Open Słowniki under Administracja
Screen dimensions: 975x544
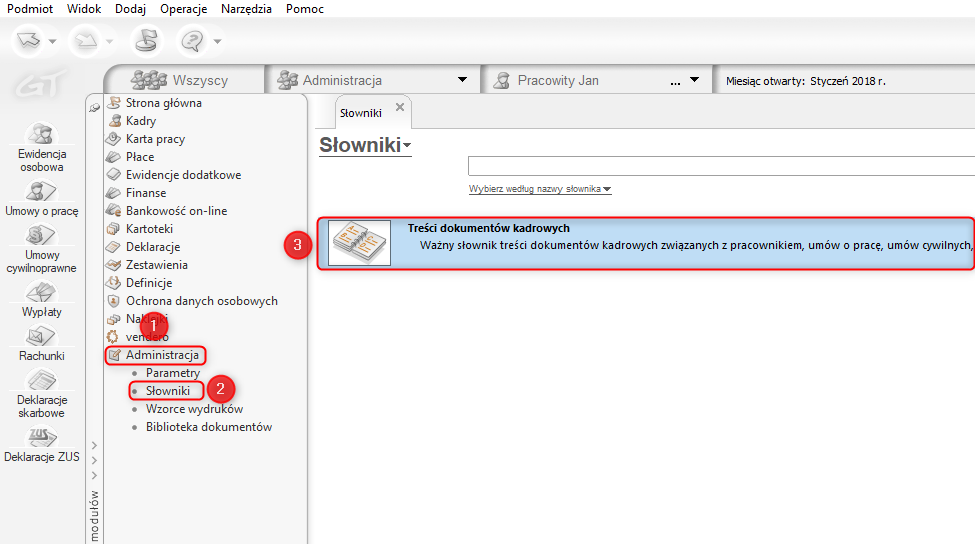(168, 391)
